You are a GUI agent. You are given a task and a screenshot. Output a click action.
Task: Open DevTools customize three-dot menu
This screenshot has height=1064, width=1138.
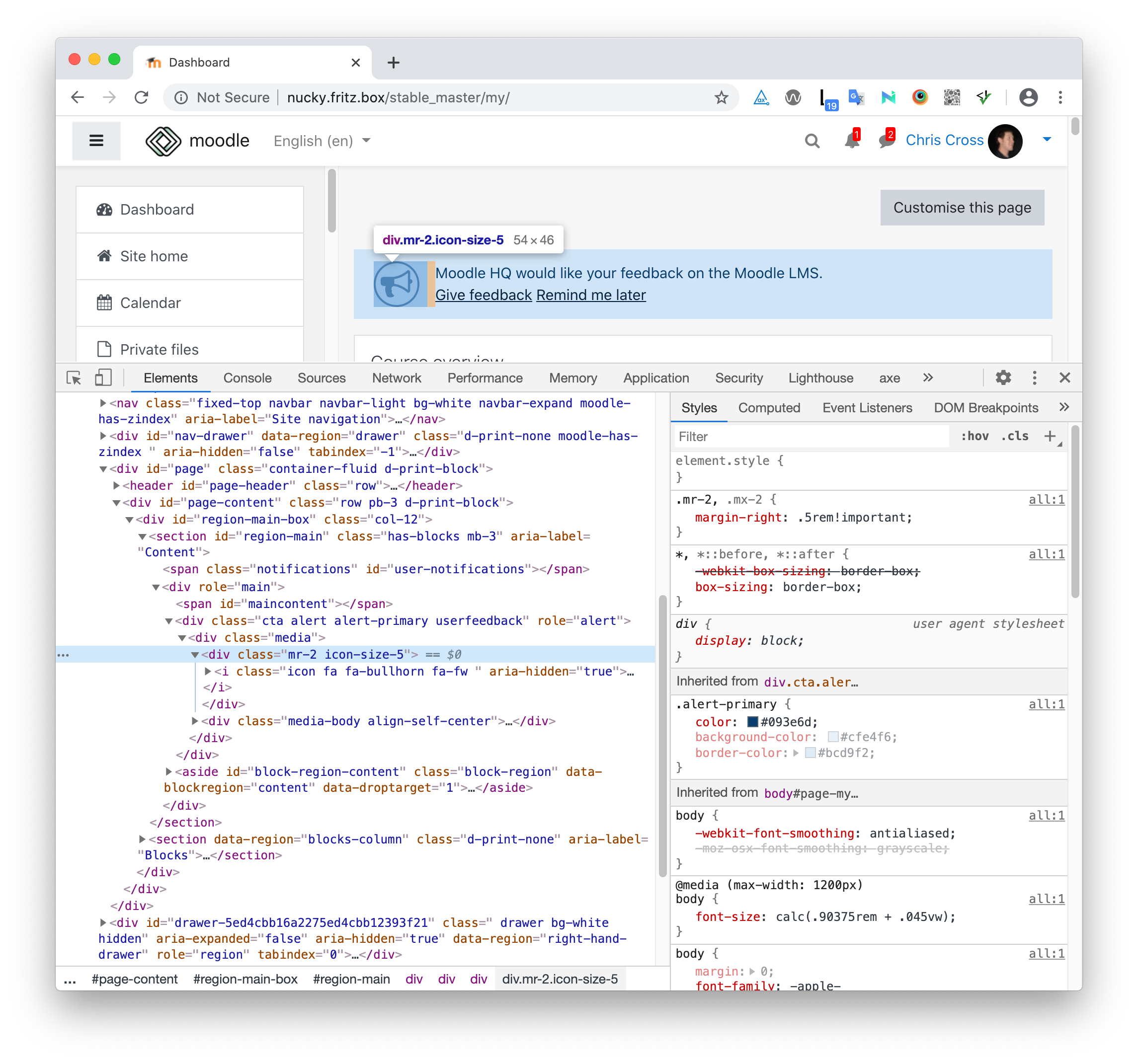1034,378
